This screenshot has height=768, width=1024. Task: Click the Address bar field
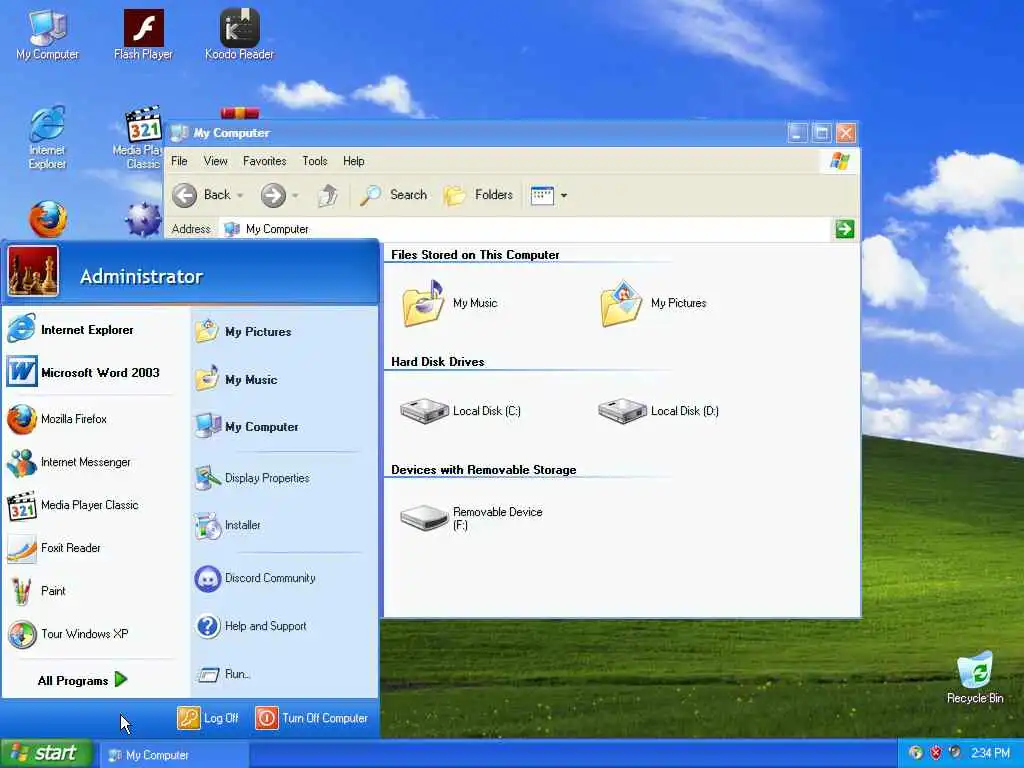pyautogui.click(x=524, y=229)
